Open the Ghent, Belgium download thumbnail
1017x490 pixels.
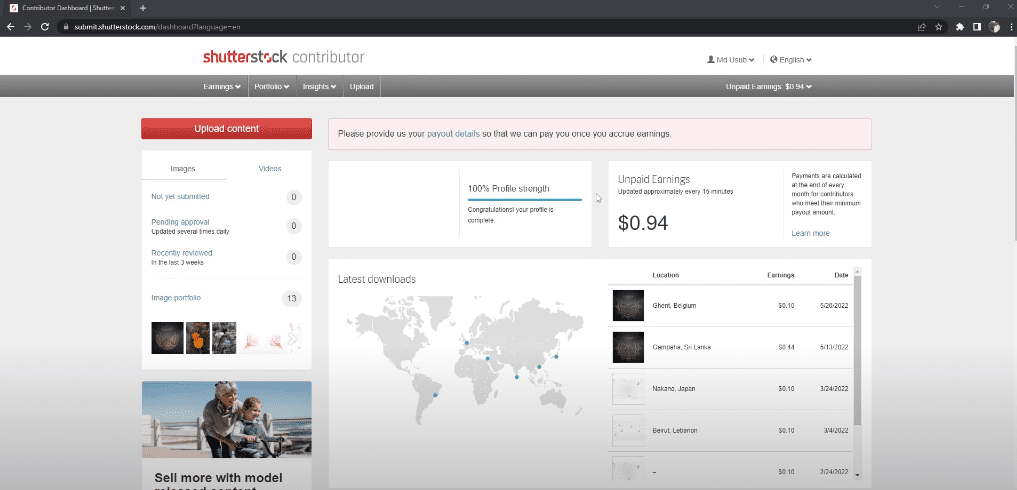[628, 305]
